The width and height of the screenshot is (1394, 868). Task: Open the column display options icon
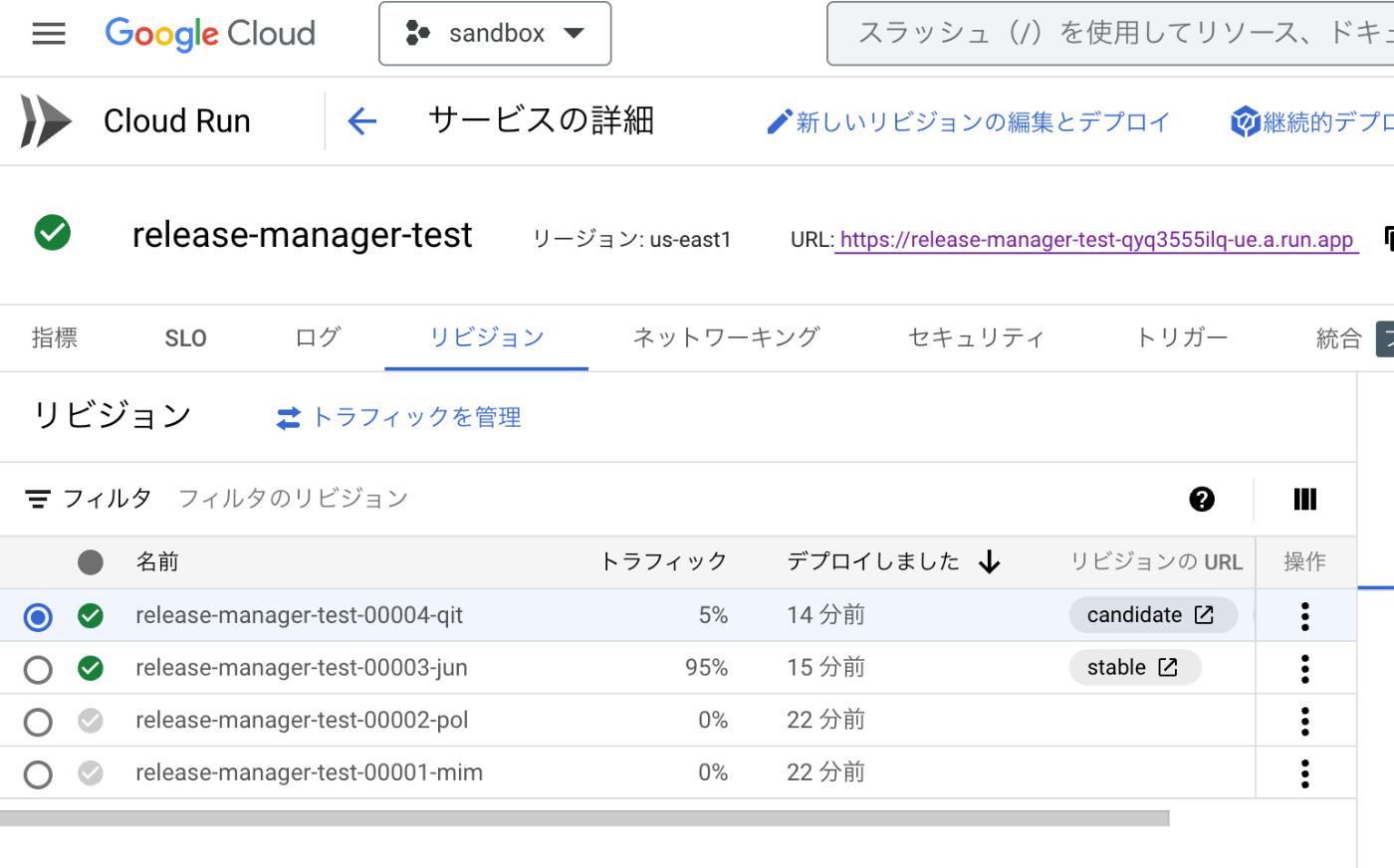click(x=1304, y=499)
